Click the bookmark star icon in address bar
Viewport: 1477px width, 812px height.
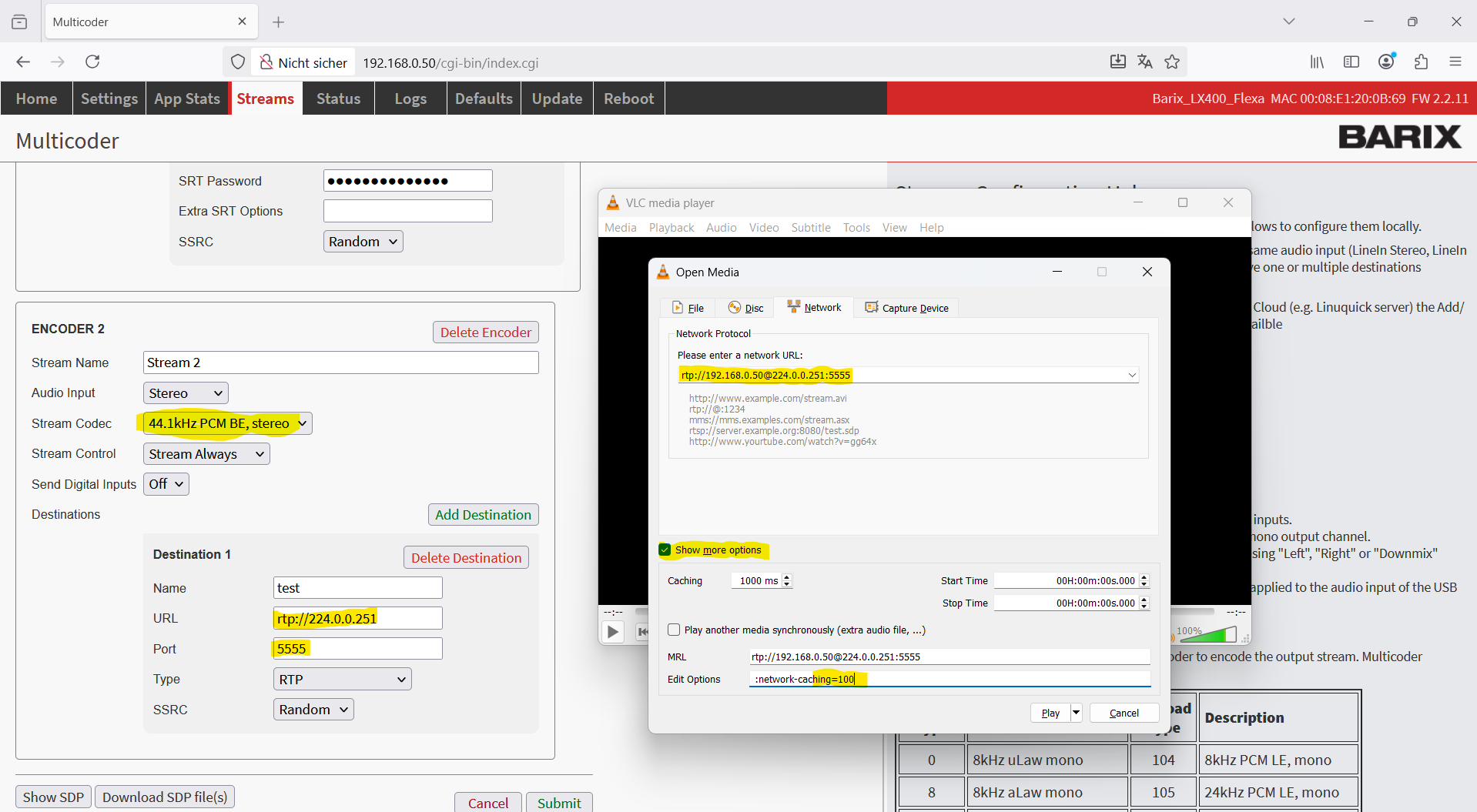pos(1172,62)
